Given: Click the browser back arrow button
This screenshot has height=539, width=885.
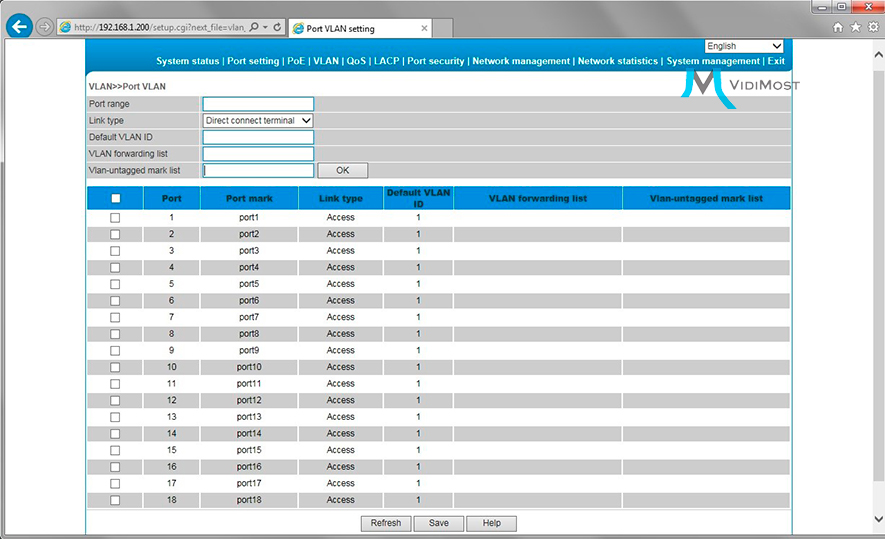Looking at the screenshot, I should coord(18,27).
